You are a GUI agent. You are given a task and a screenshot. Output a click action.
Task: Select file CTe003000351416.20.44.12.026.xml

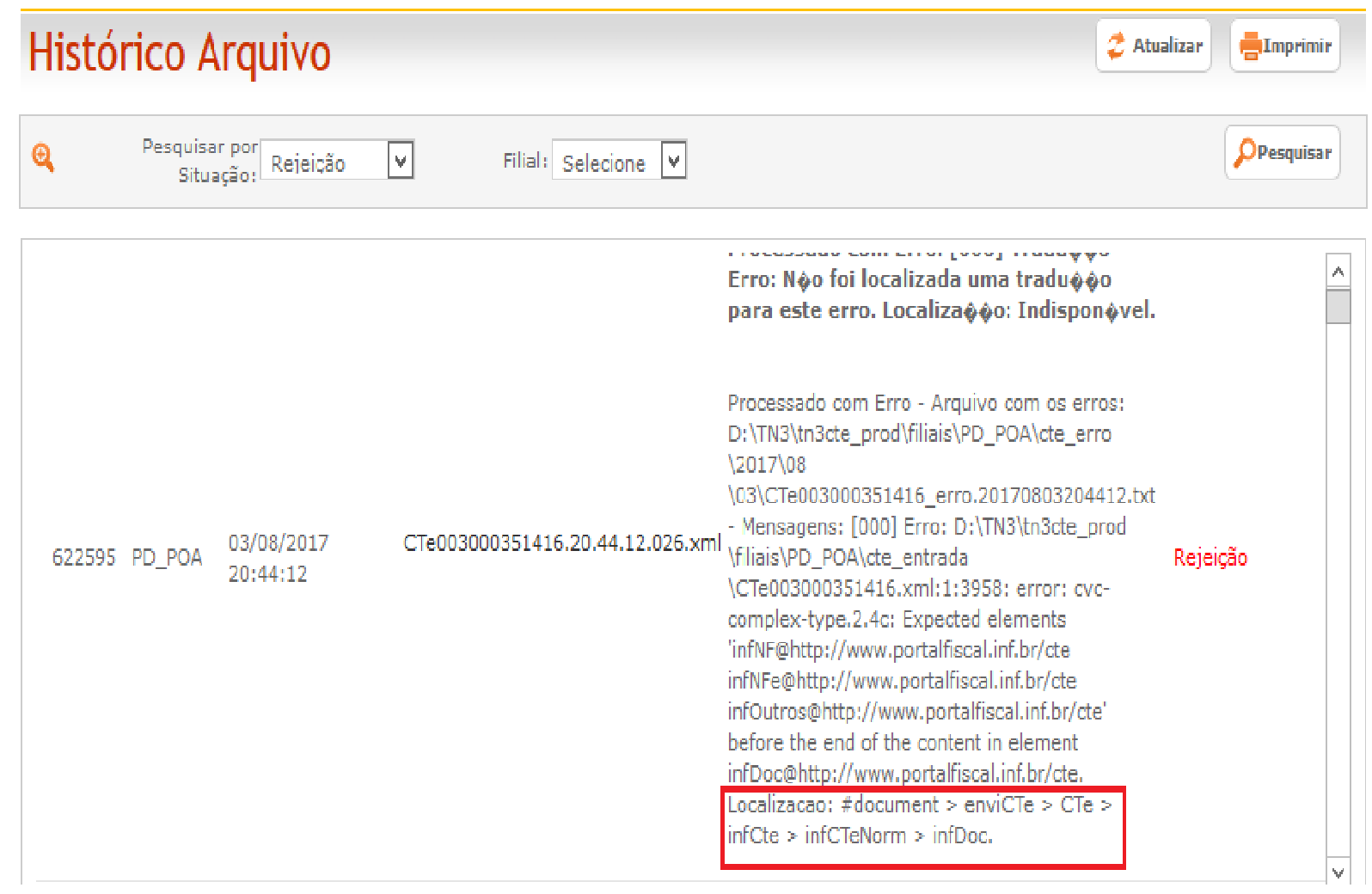pyautogui.click(x=561, y=543)
